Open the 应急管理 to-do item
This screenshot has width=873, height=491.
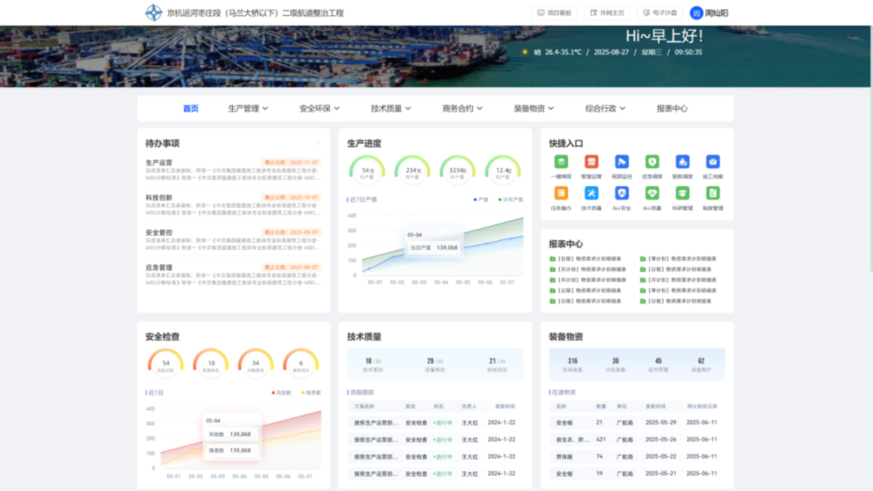point(233,275)
